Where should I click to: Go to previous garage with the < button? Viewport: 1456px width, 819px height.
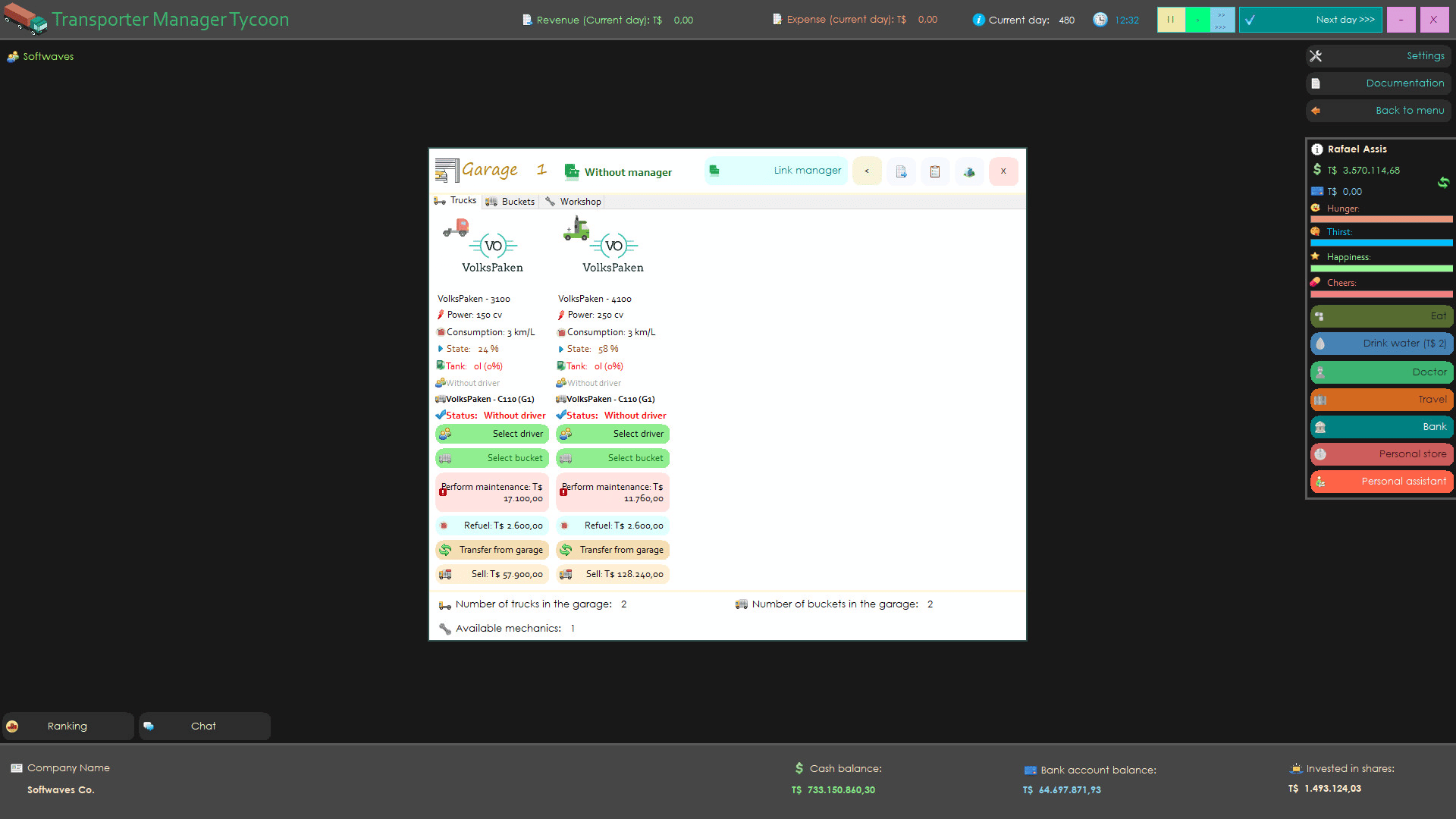[x=867, y=171]
